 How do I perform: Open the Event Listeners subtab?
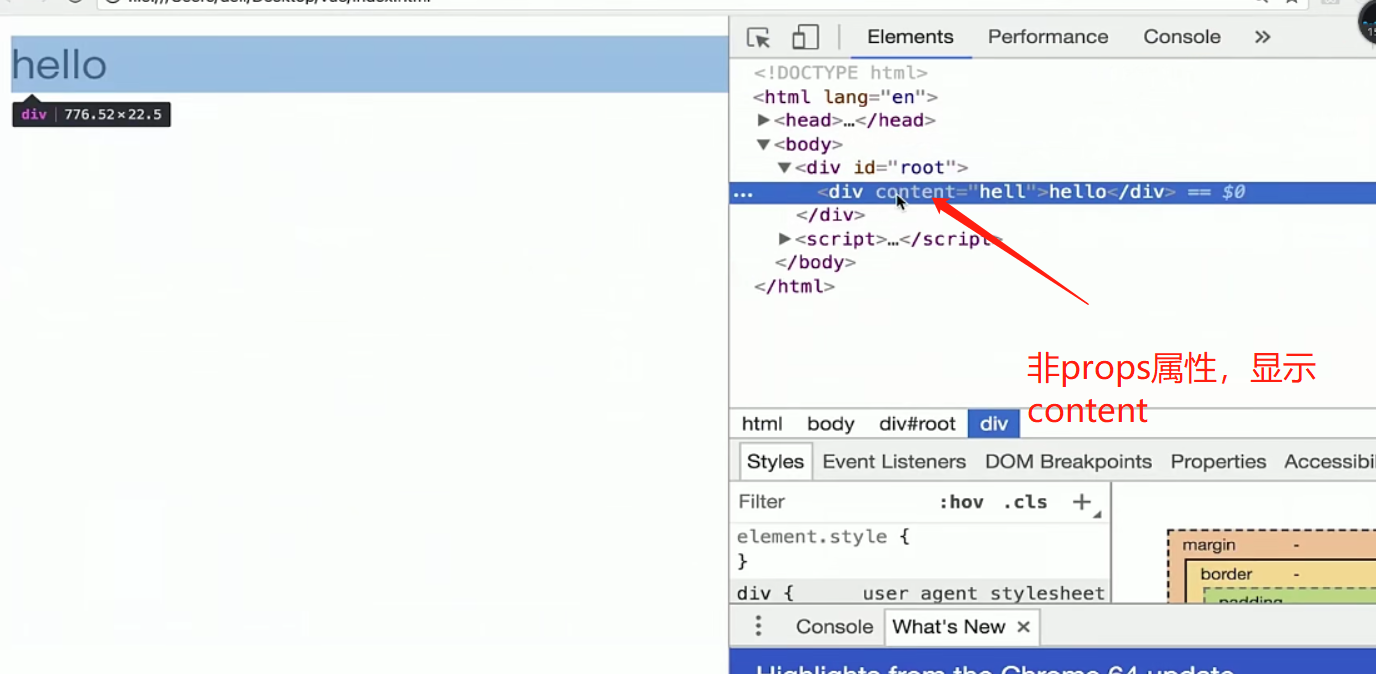click(894, 462)
